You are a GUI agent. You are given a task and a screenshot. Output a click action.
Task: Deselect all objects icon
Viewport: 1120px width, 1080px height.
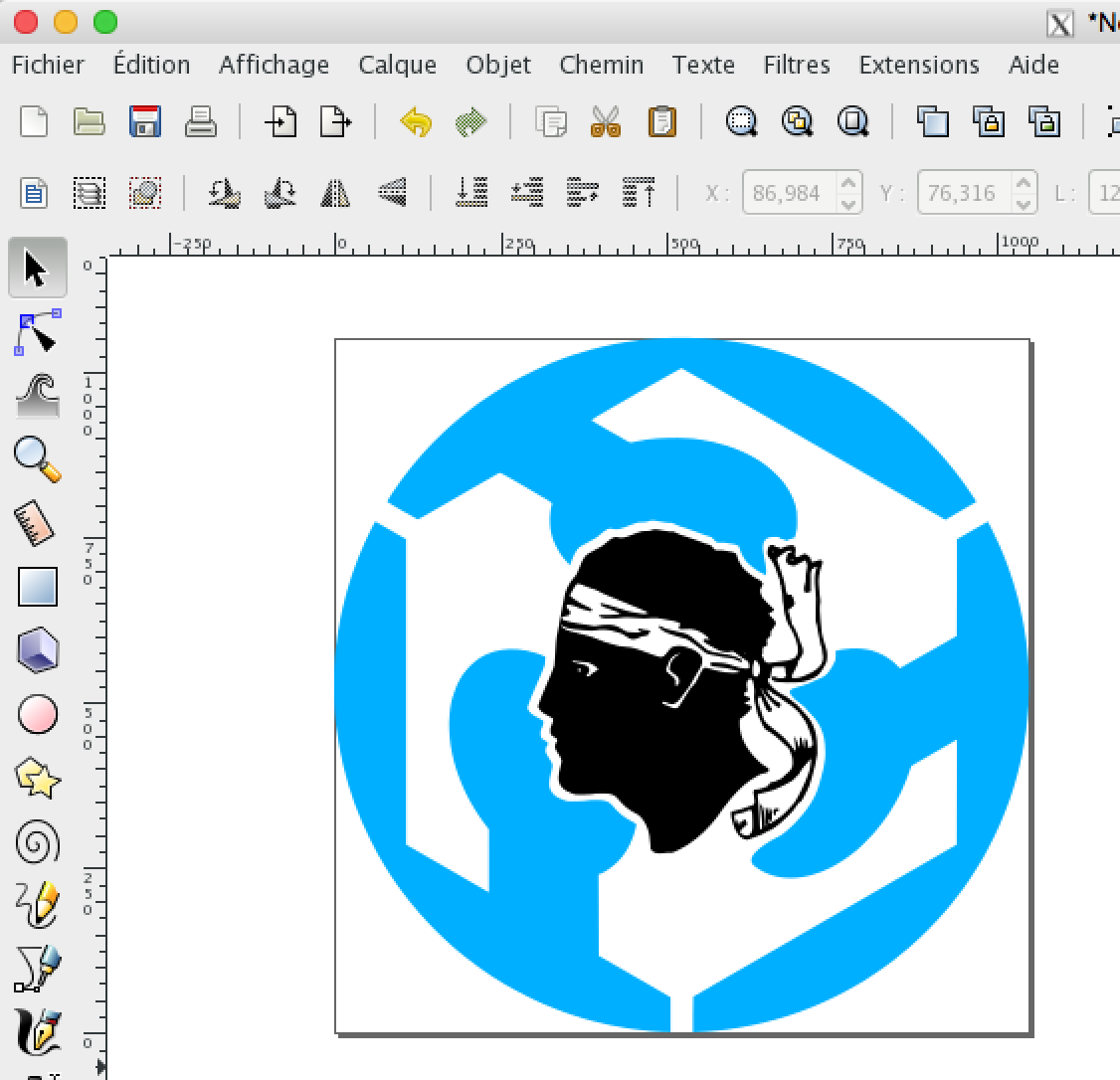[145, 193]
